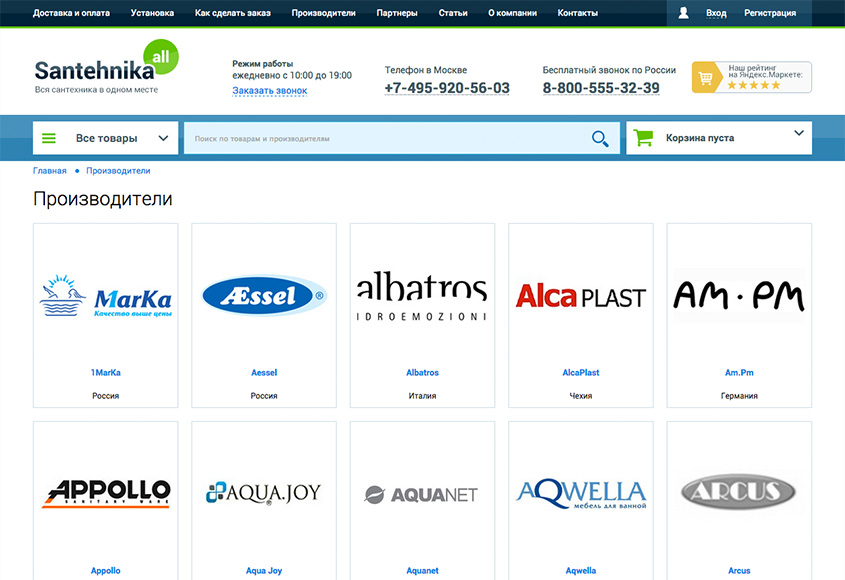Click the Россия text under Aessel
Viewport: 845px width, 580px height.
(264, 396)
